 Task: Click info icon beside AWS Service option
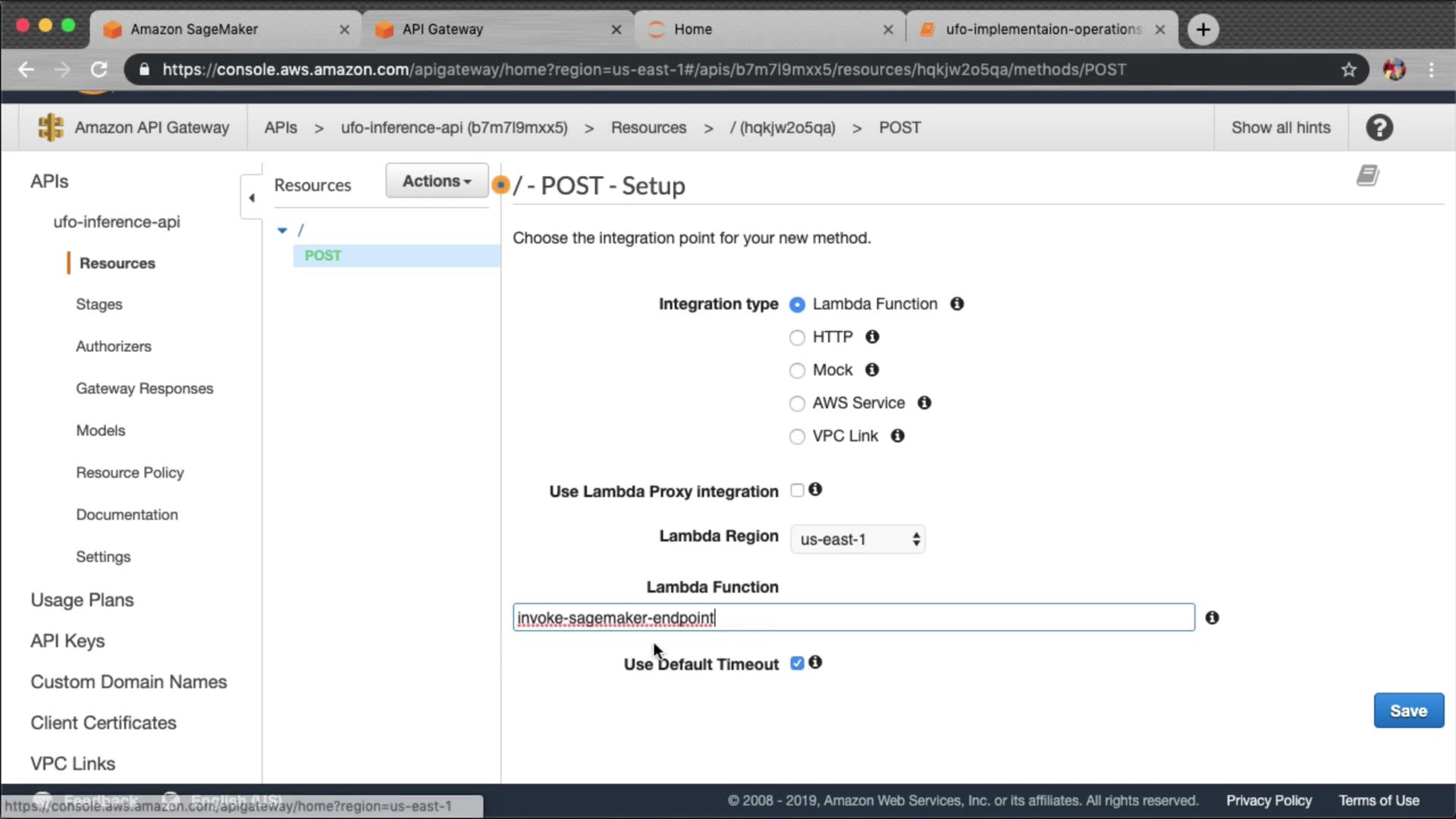tap(924, 403)
